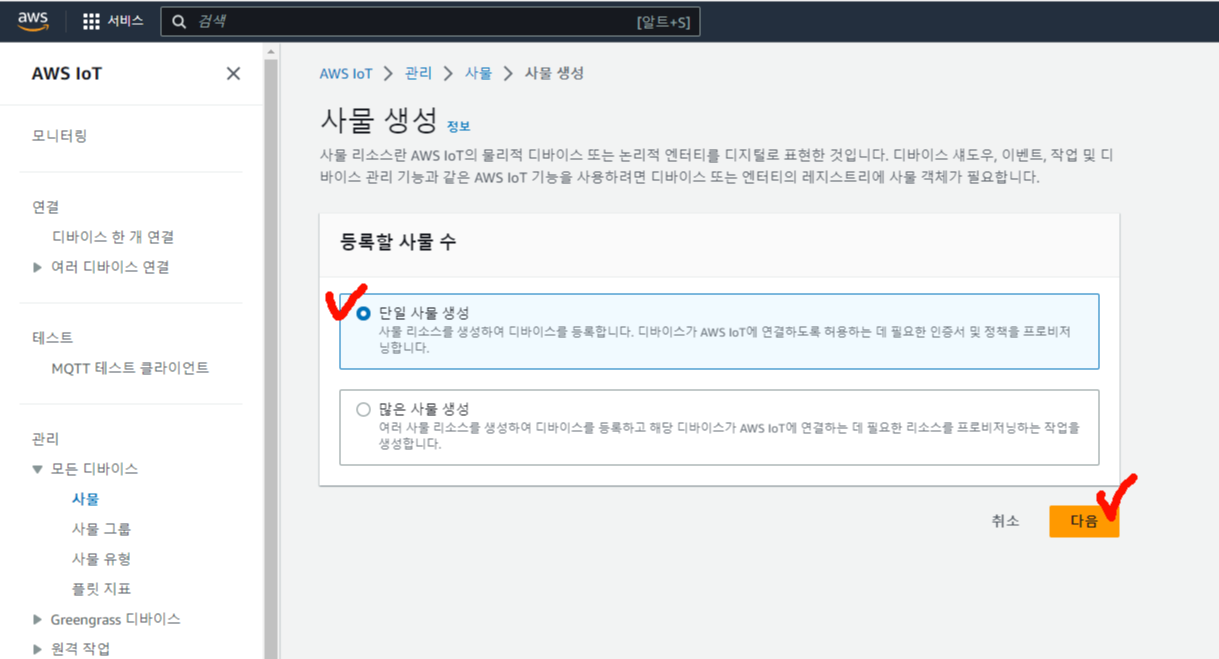This screenshot has height=659, width=1219.
Task: Expand 원격 작업 tree arrow
Action: tap(38, 649)
